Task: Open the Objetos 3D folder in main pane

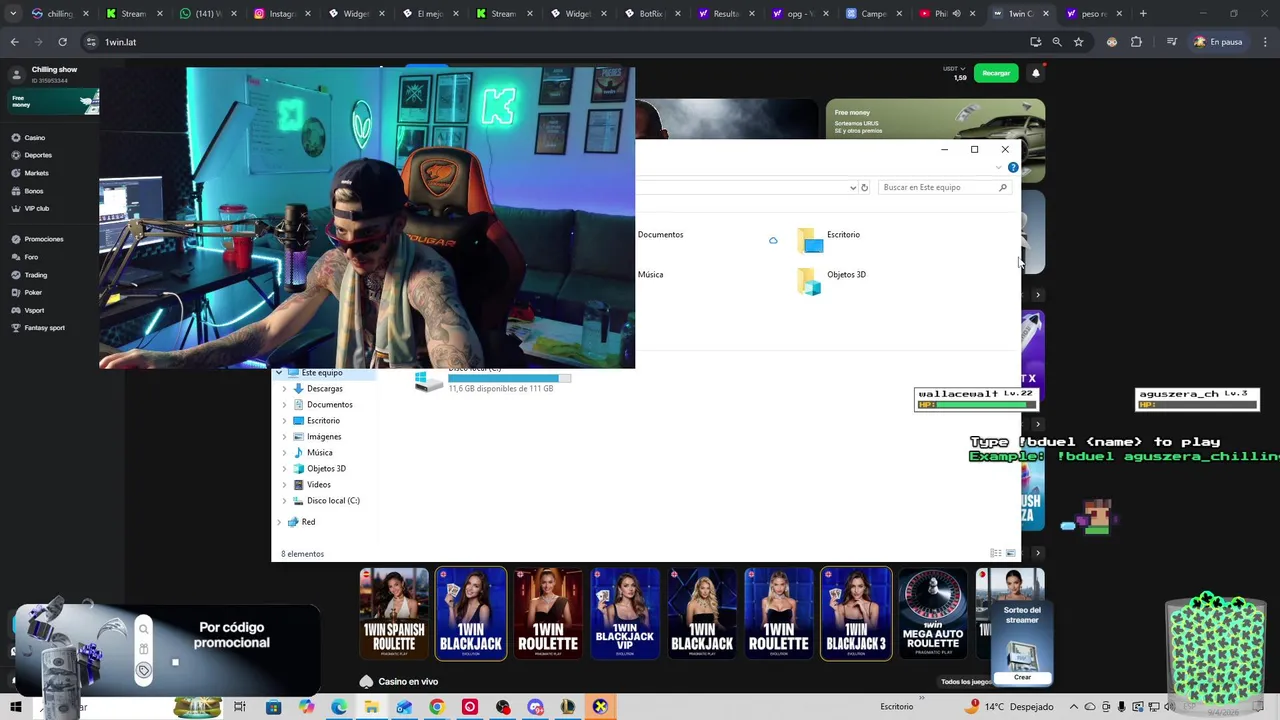Action: pos(831,280)
